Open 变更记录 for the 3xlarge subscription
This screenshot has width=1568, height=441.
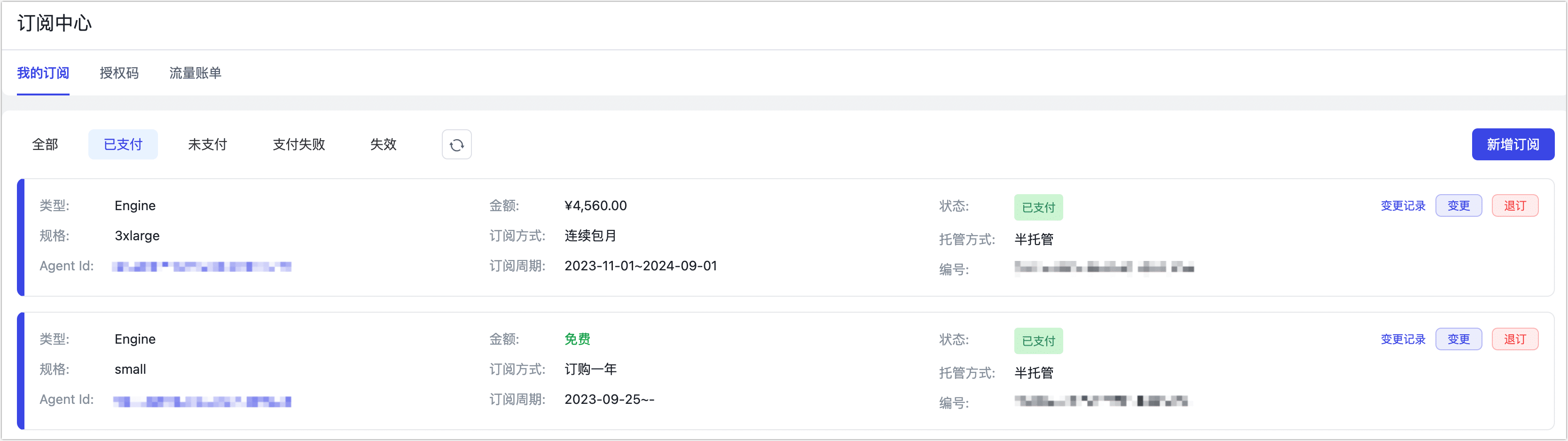click(x=1403, y=206)
